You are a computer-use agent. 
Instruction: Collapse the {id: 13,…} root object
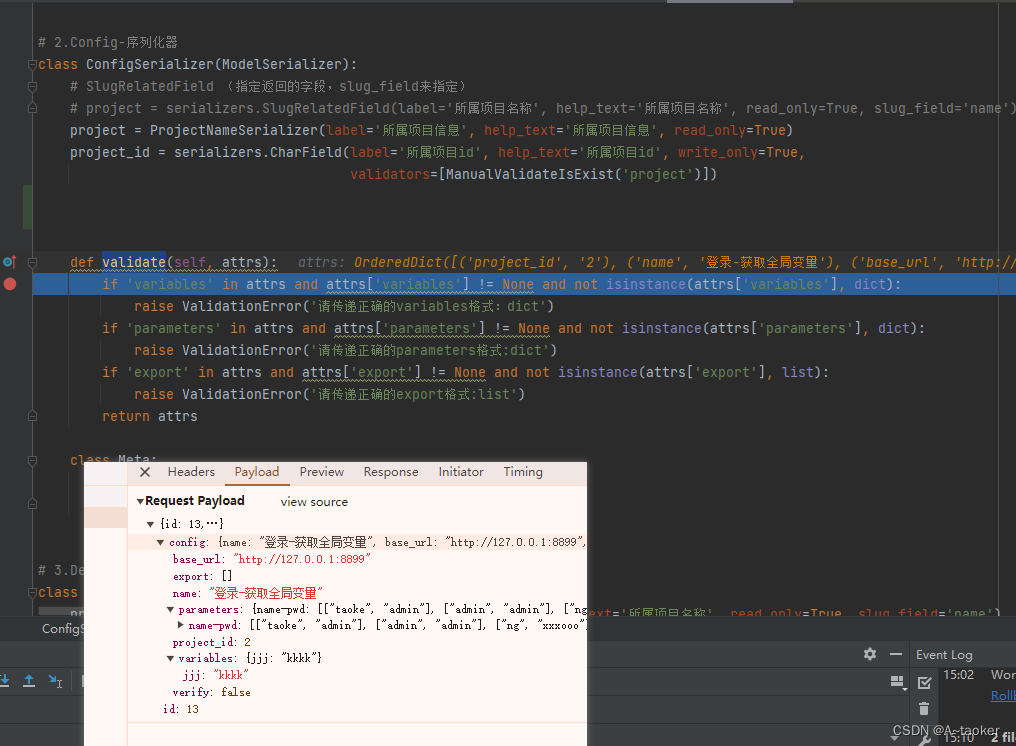150,524
